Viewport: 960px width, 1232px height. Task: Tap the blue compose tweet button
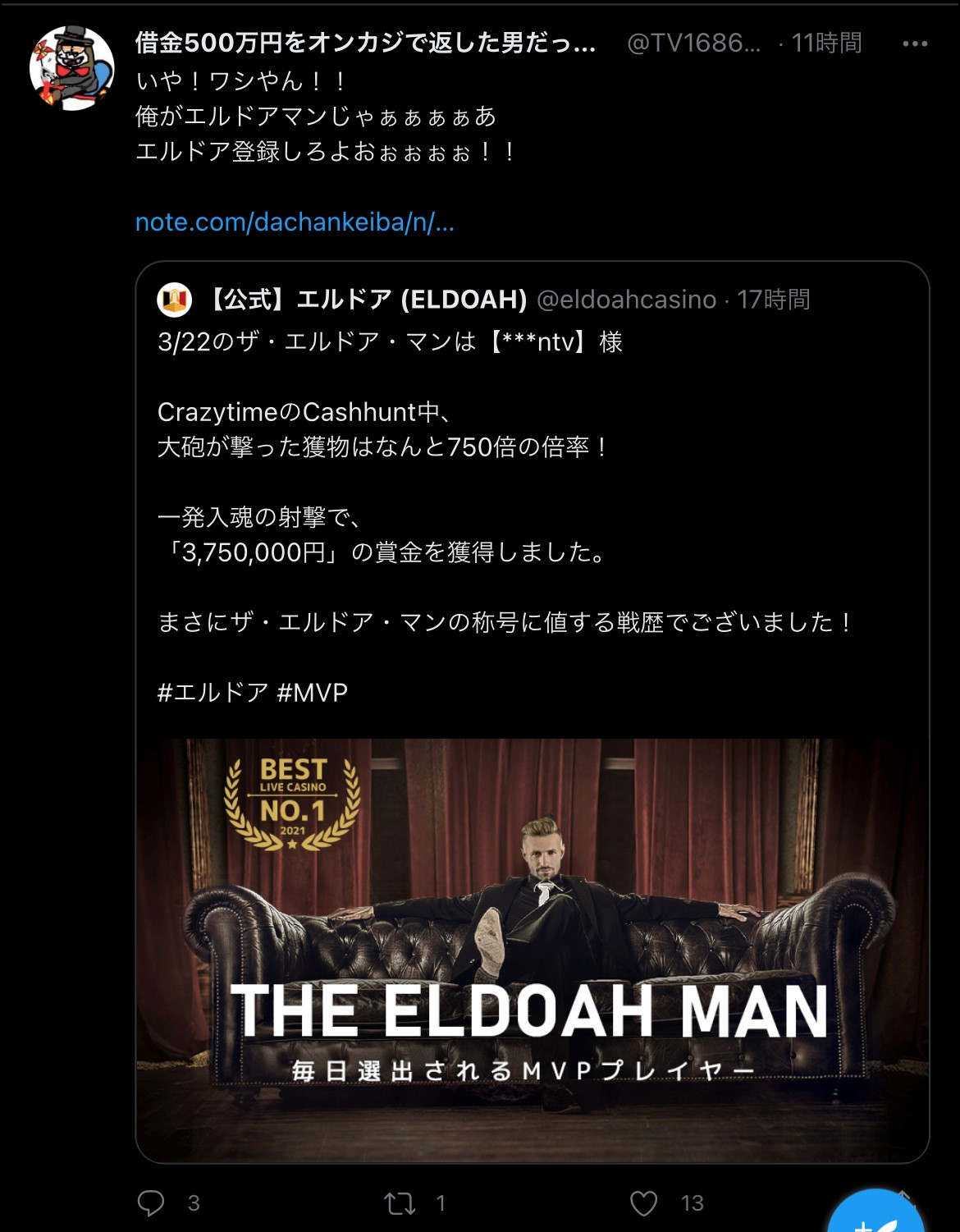(875, 1215)
